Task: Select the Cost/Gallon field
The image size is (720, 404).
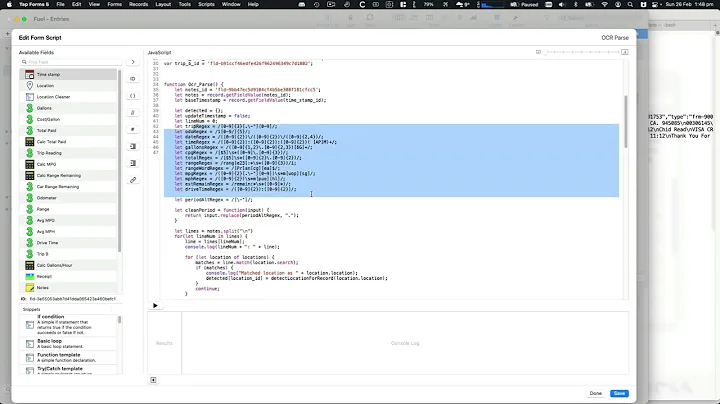Action: [69, 119]
